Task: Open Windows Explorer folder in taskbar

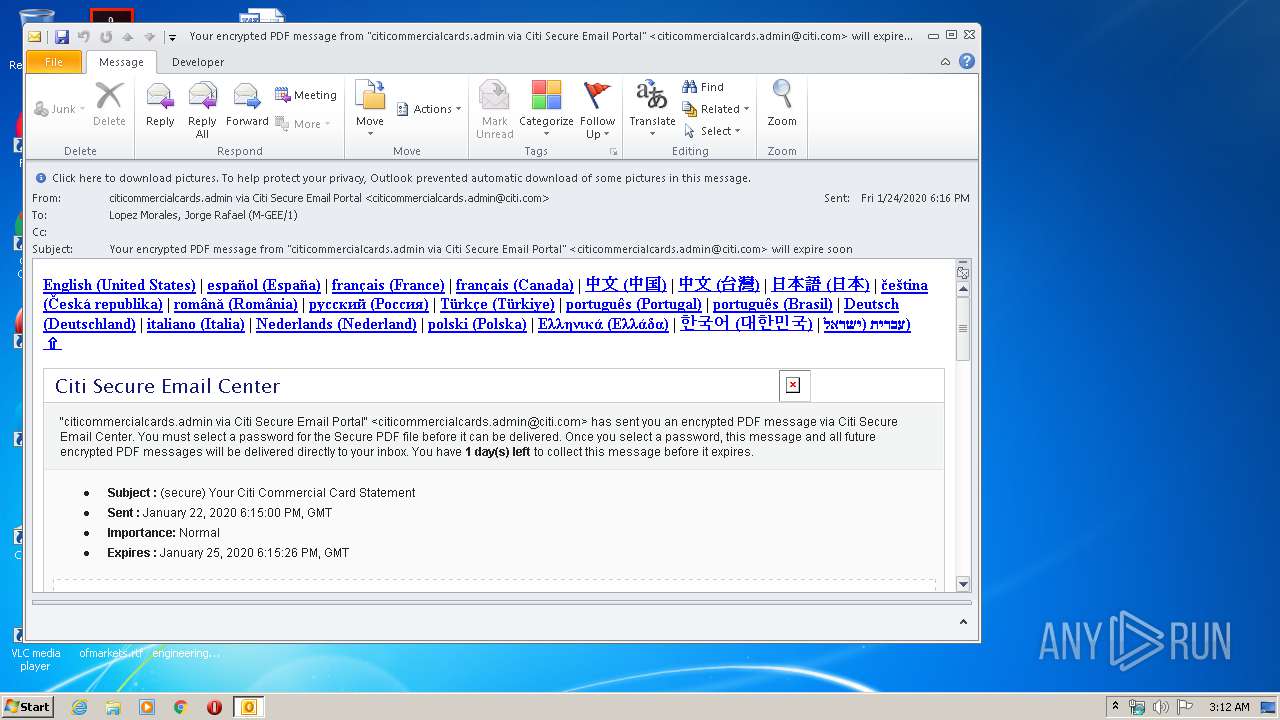Action: tap(113, 707)
